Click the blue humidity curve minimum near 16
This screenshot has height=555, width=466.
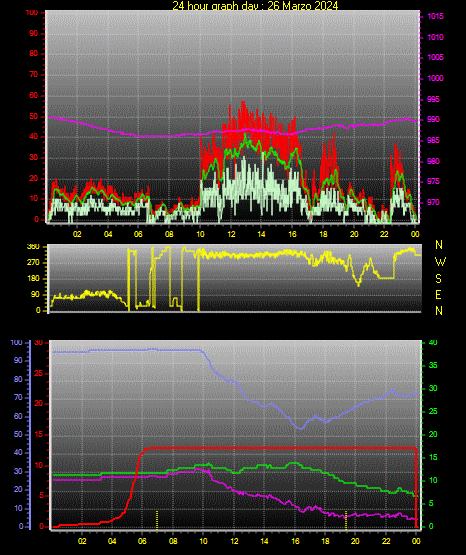click(301, 428)
